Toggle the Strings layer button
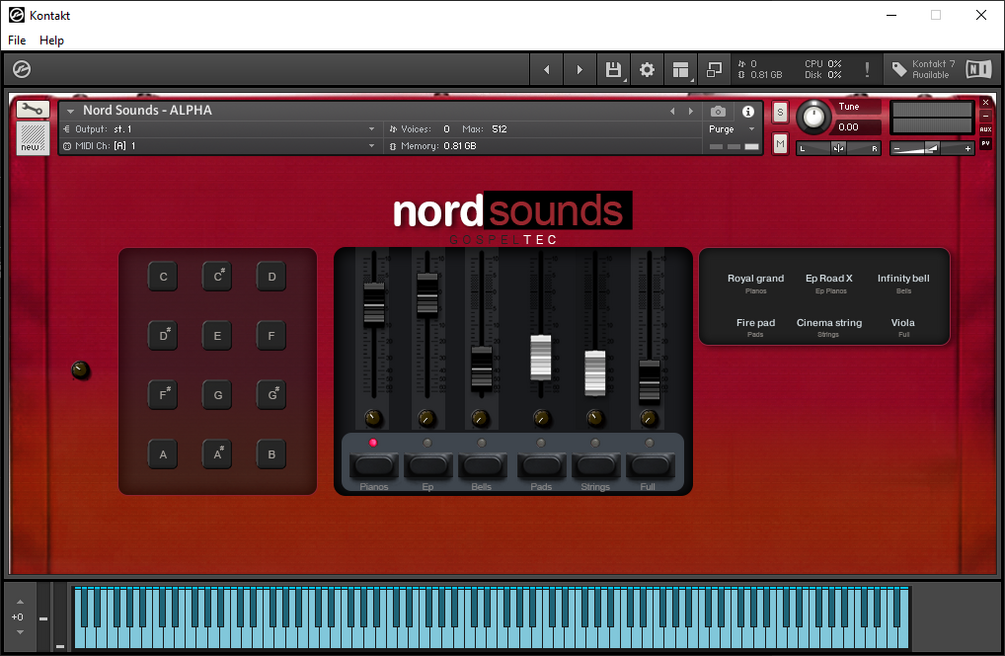Image resolution: width=1005 pixels, height=656 pixels. point(595,465)
